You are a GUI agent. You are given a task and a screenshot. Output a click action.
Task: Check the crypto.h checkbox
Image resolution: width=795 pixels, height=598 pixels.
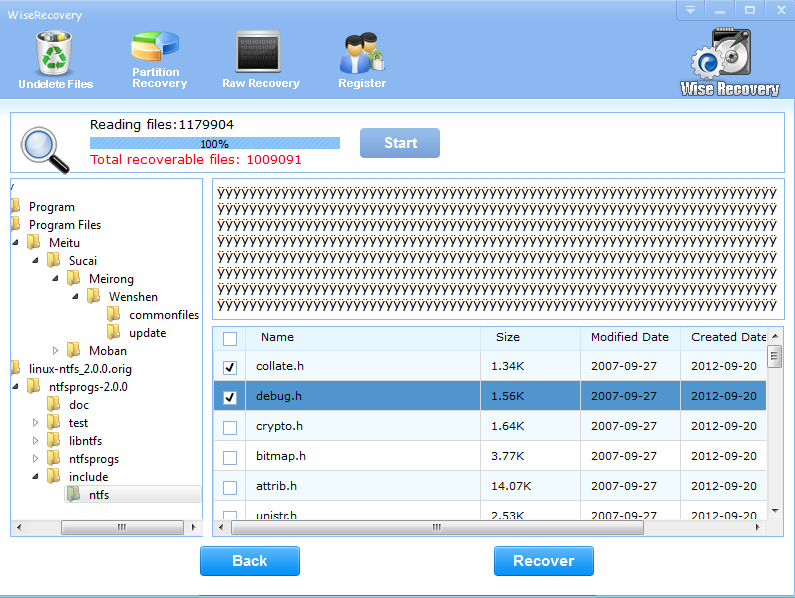[230, 428]
